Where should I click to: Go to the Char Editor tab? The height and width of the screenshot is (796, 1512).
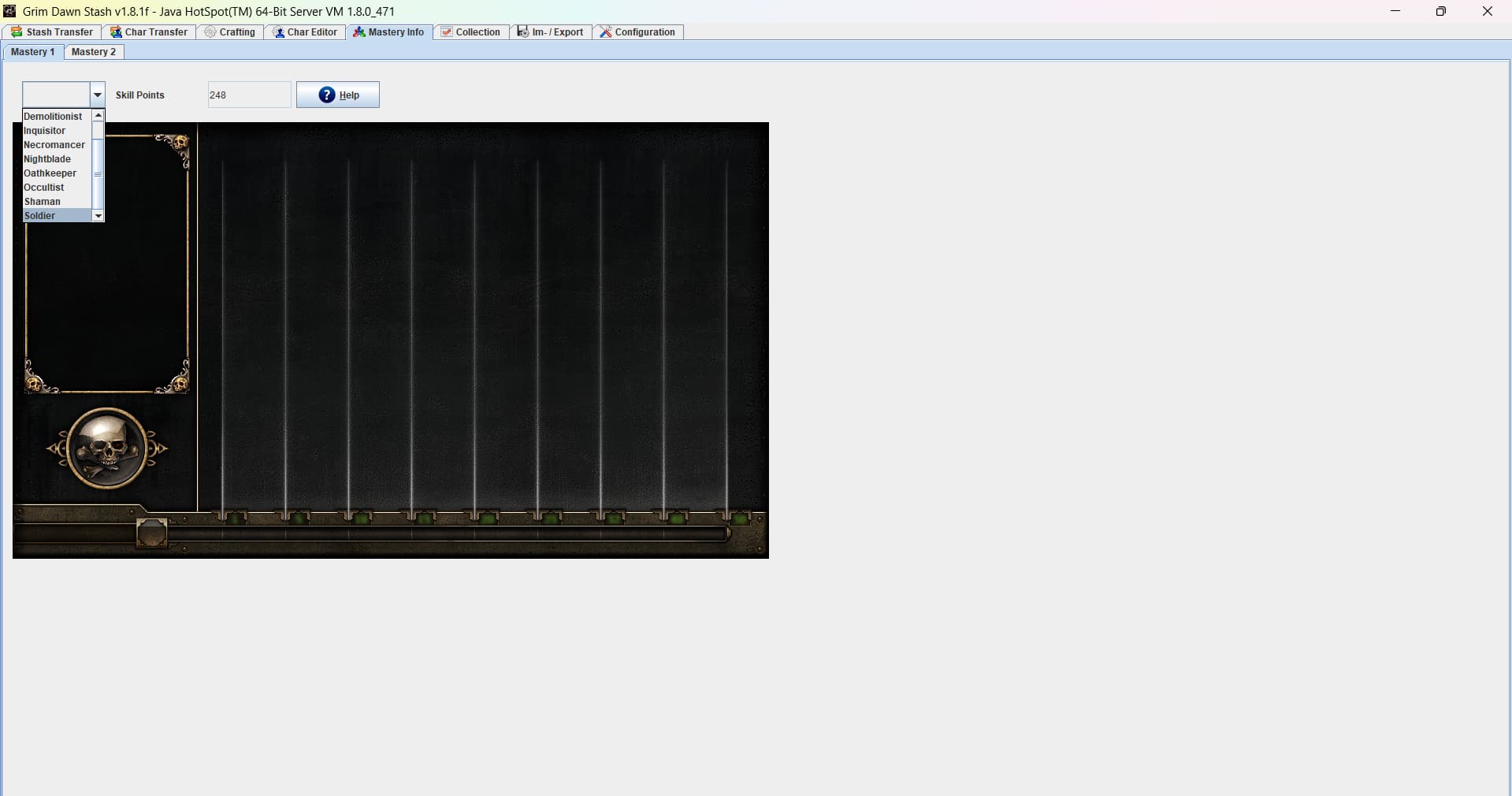click(305, 32)
